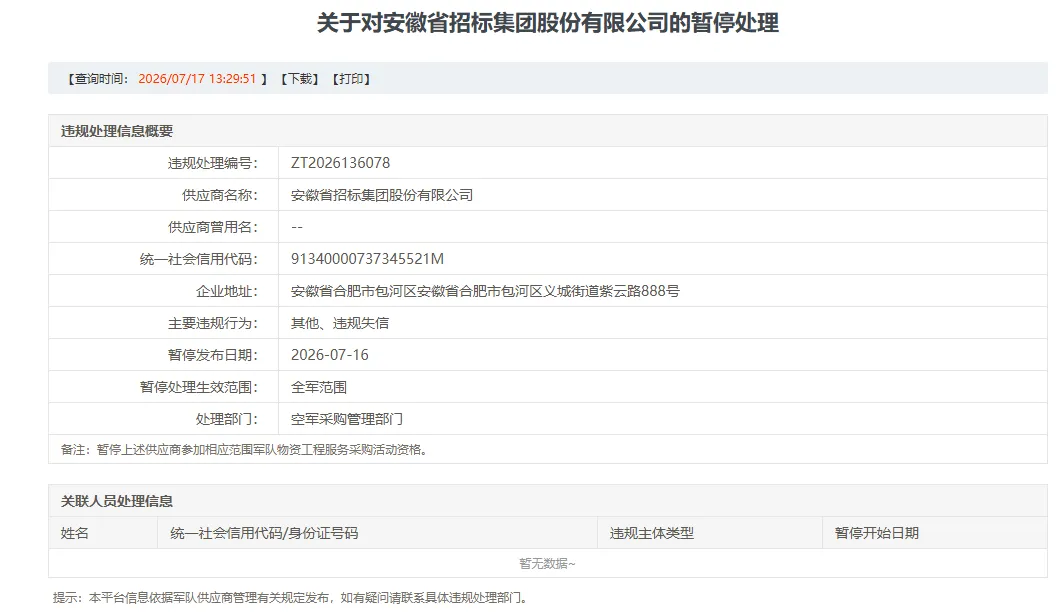Click the 关联人员处理信息 section header
This screenshot has height=612, width=1062.
pos(117,501)
